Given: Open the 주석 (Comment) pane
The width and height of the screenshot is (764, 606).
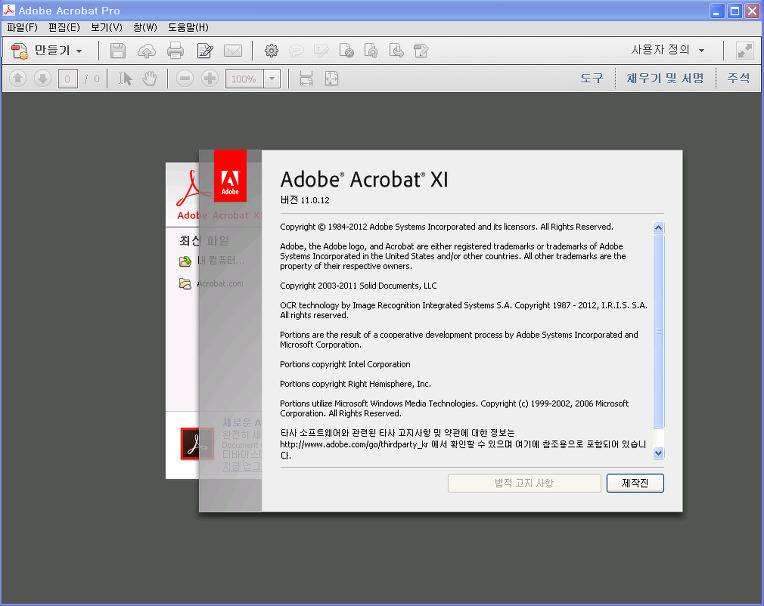Looking at the screenshot, I should pos(739,78).
